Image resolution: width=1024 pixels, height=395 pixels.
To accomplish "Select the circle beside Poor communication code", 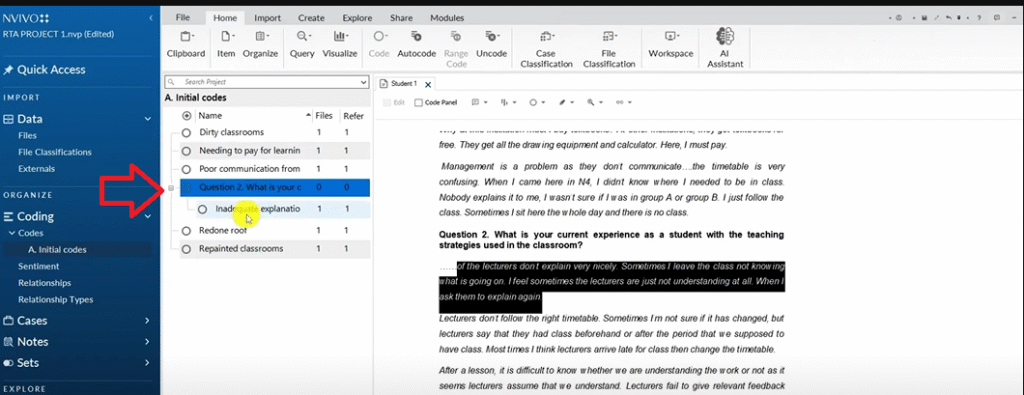I will (x=186, y=169).
